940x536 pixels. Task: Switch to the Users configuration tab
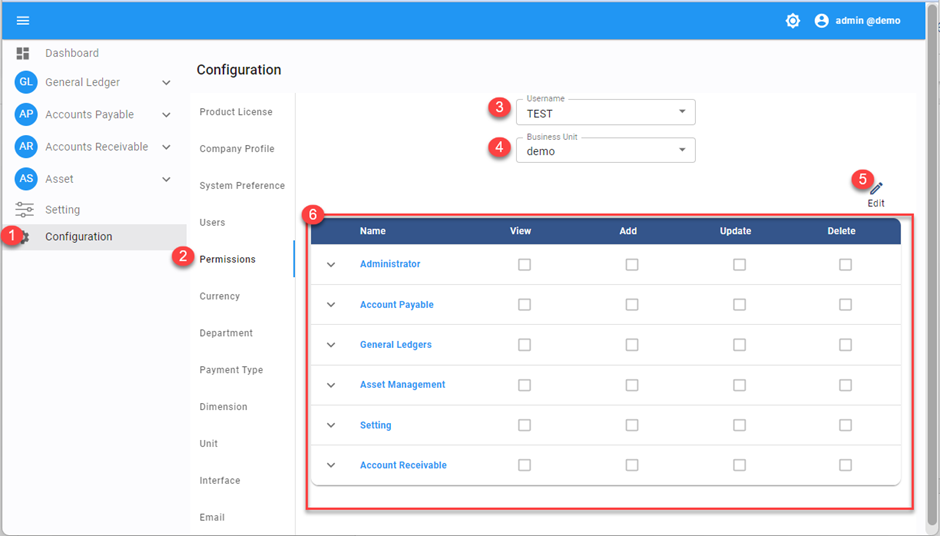pos(212,223)
